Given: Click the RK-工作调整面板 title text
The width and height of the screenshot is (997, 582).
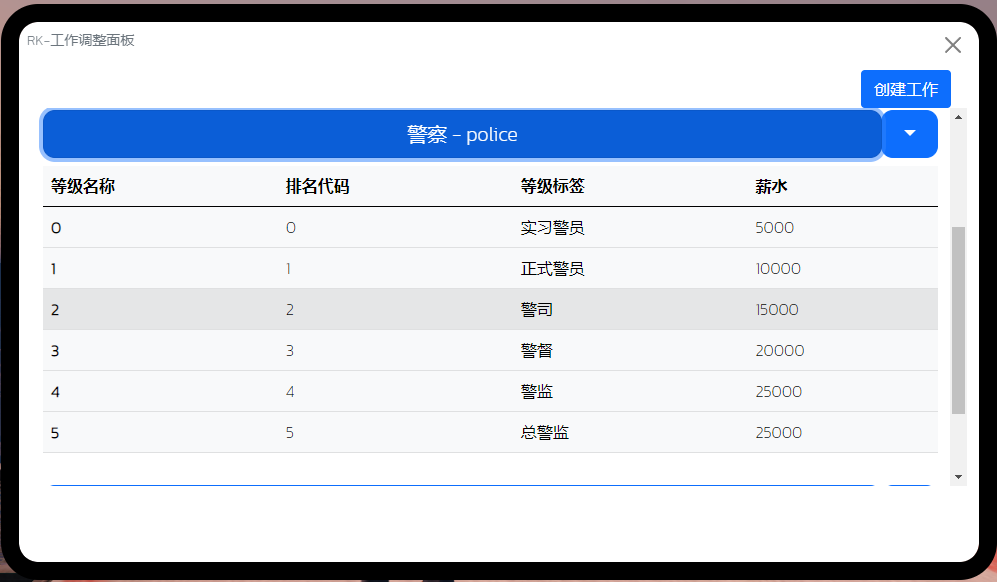Looking at the screenshot, I should (81, 40).
